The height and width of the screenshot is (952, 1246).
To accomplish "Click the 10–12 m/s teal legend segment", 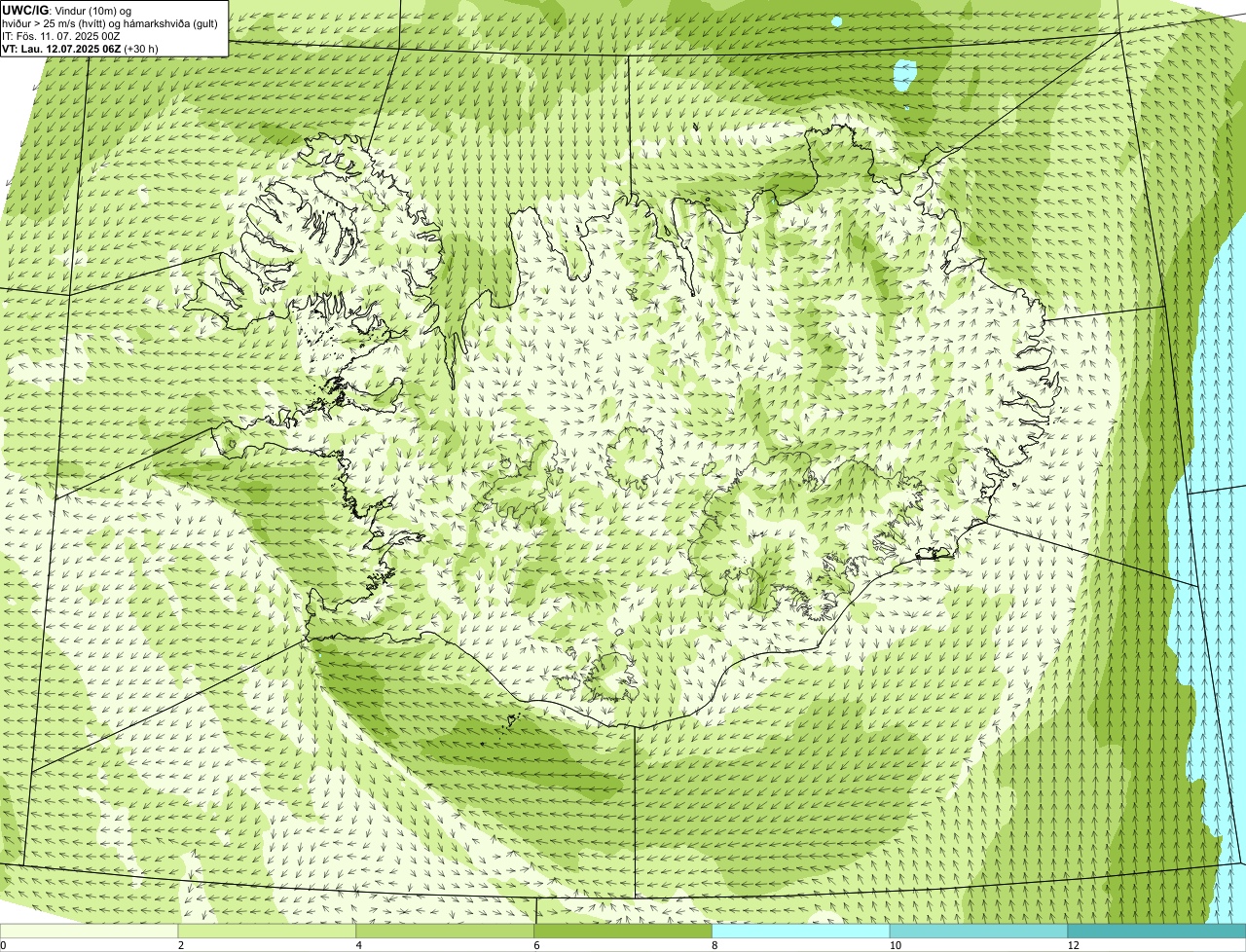I will [978, 932].
